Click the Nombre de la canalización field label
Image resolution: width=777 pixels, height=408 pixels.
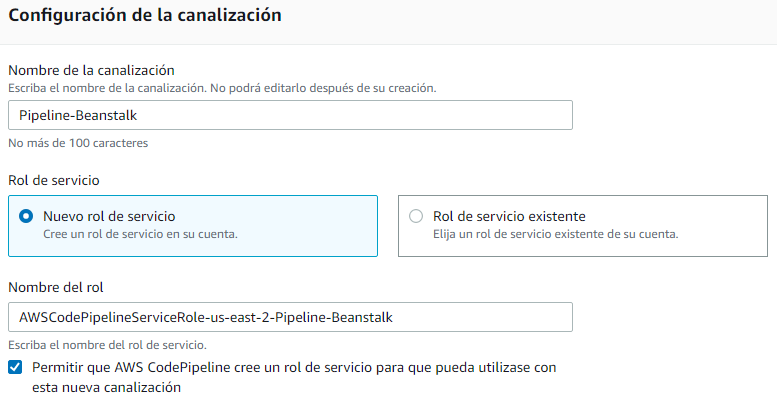[91, 70]
